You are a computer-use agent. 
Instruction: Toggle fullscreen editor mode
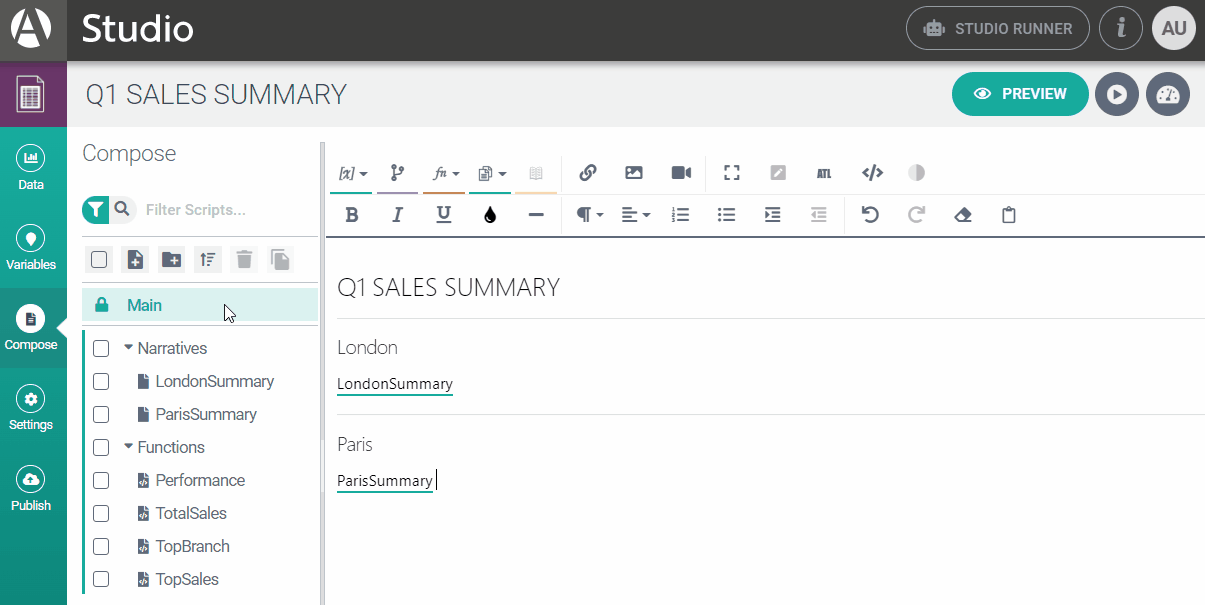(x=732, y=173)
